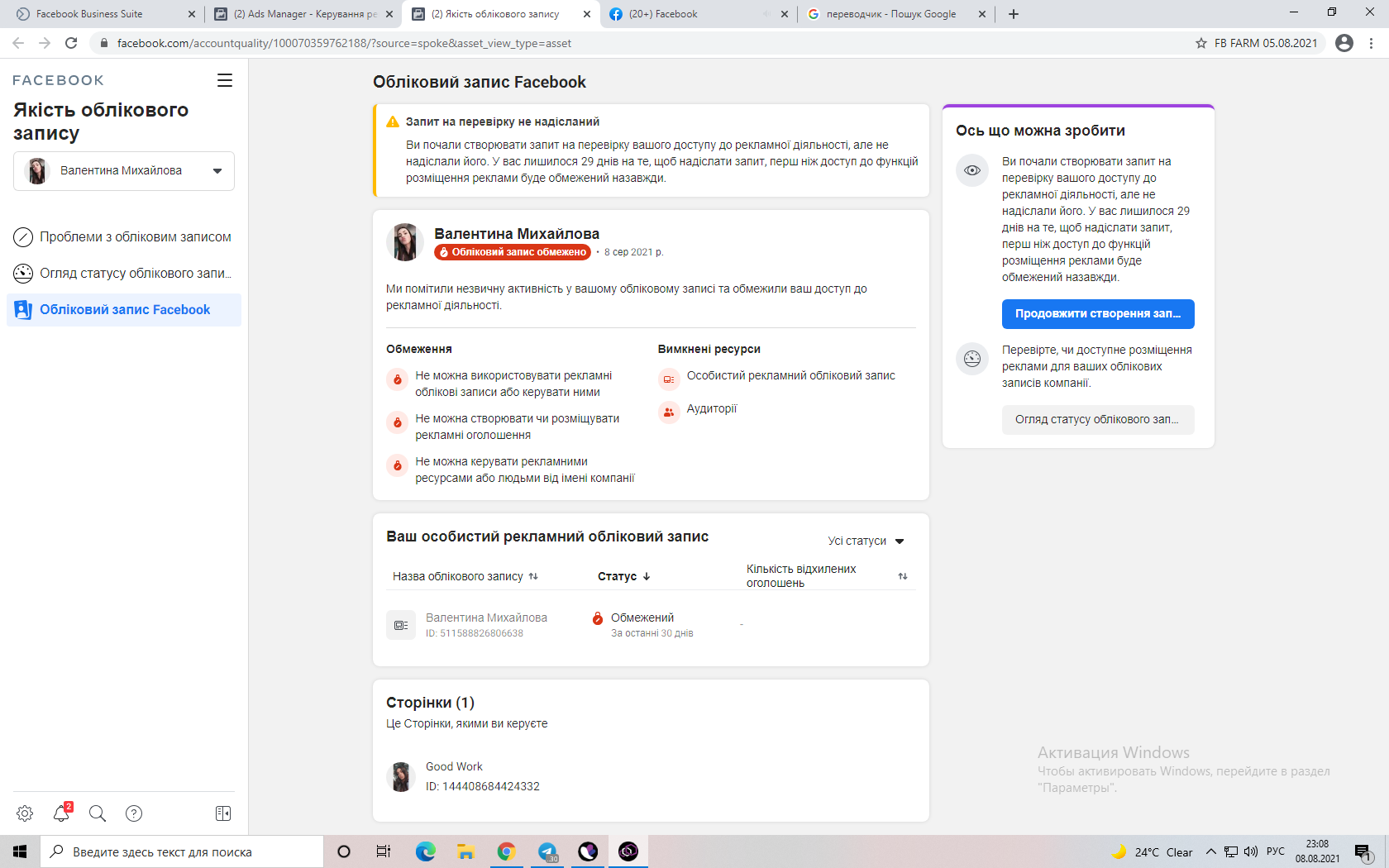Select Огляд статусу облікового запису menu item
This screenshot has width=1389, height=868.
click(x=123, y=274)
